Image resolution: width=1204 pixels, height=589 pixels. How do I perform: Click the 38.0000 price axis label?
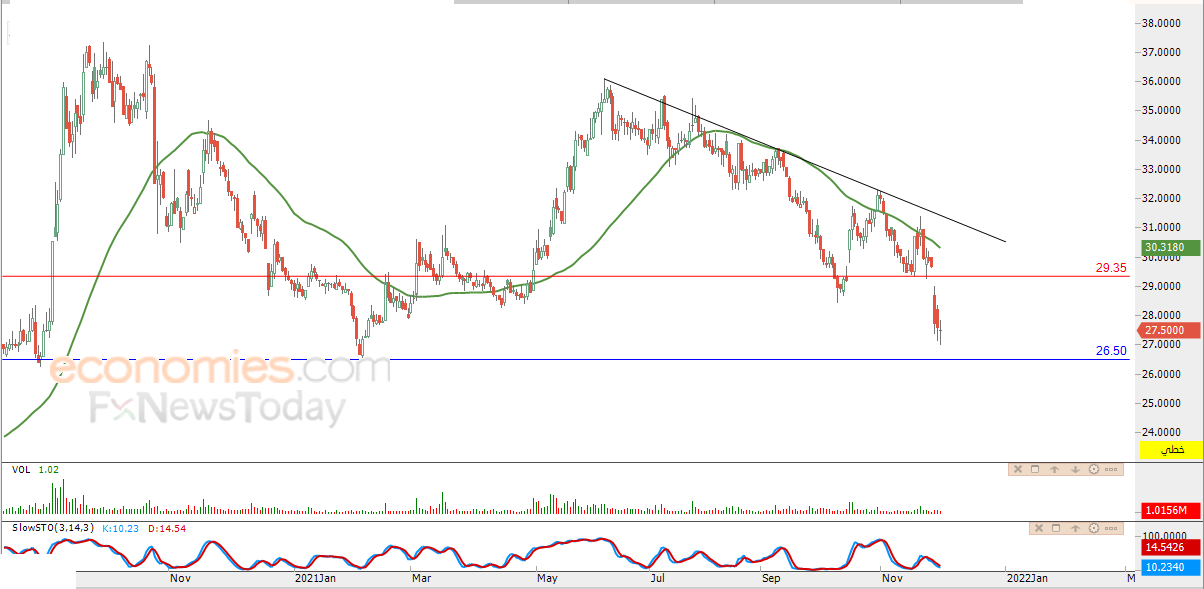coord(1164,22)
